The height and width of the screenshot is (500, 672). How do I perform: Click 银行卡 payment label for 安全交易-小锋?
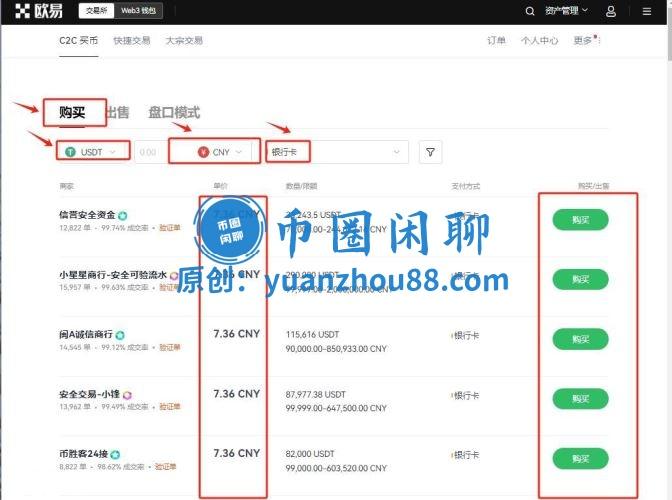click(x=466, y=395)
